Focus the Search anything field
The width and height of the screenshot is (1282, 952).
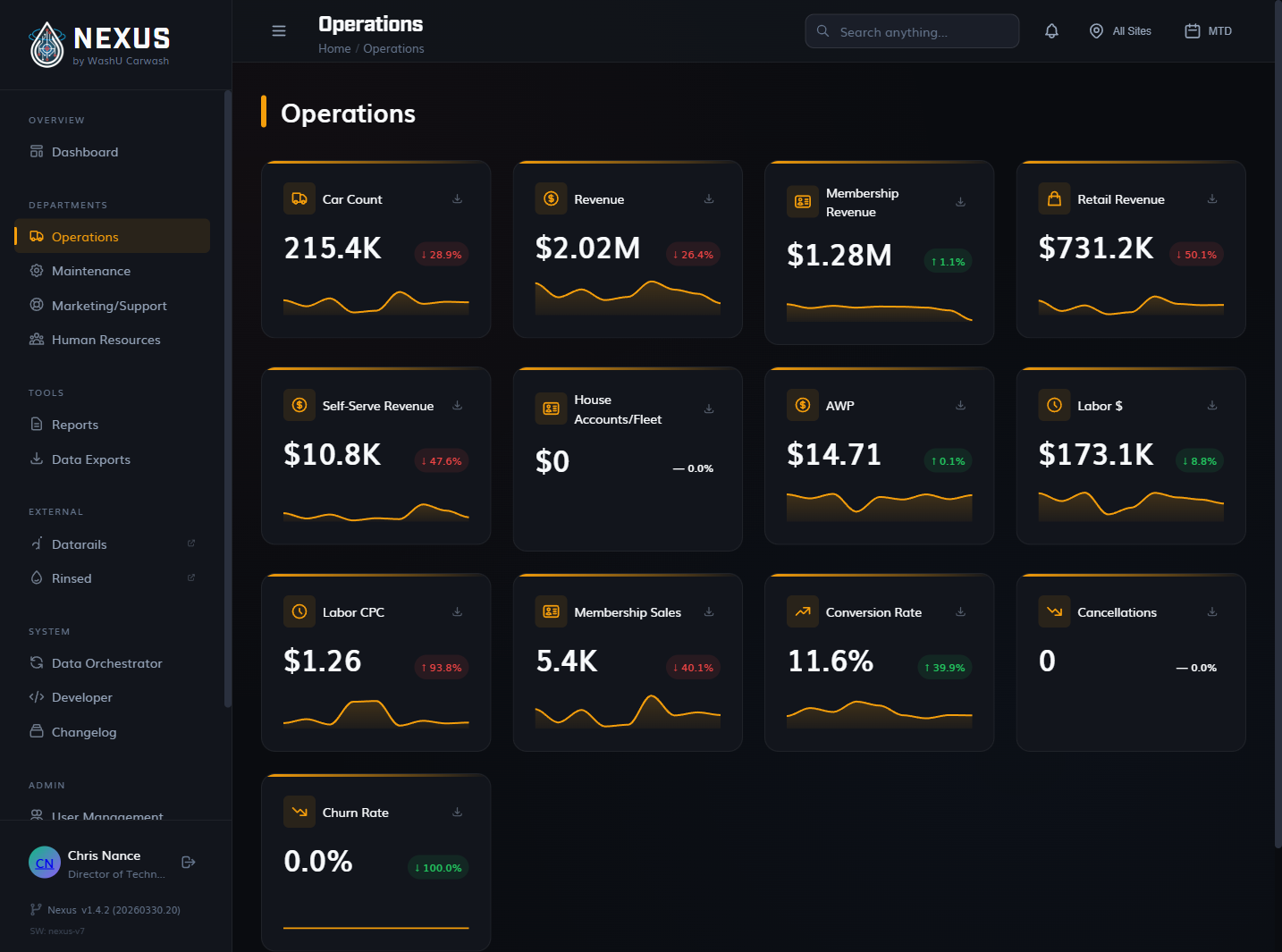pyautogui.click(x=912, y=31)
